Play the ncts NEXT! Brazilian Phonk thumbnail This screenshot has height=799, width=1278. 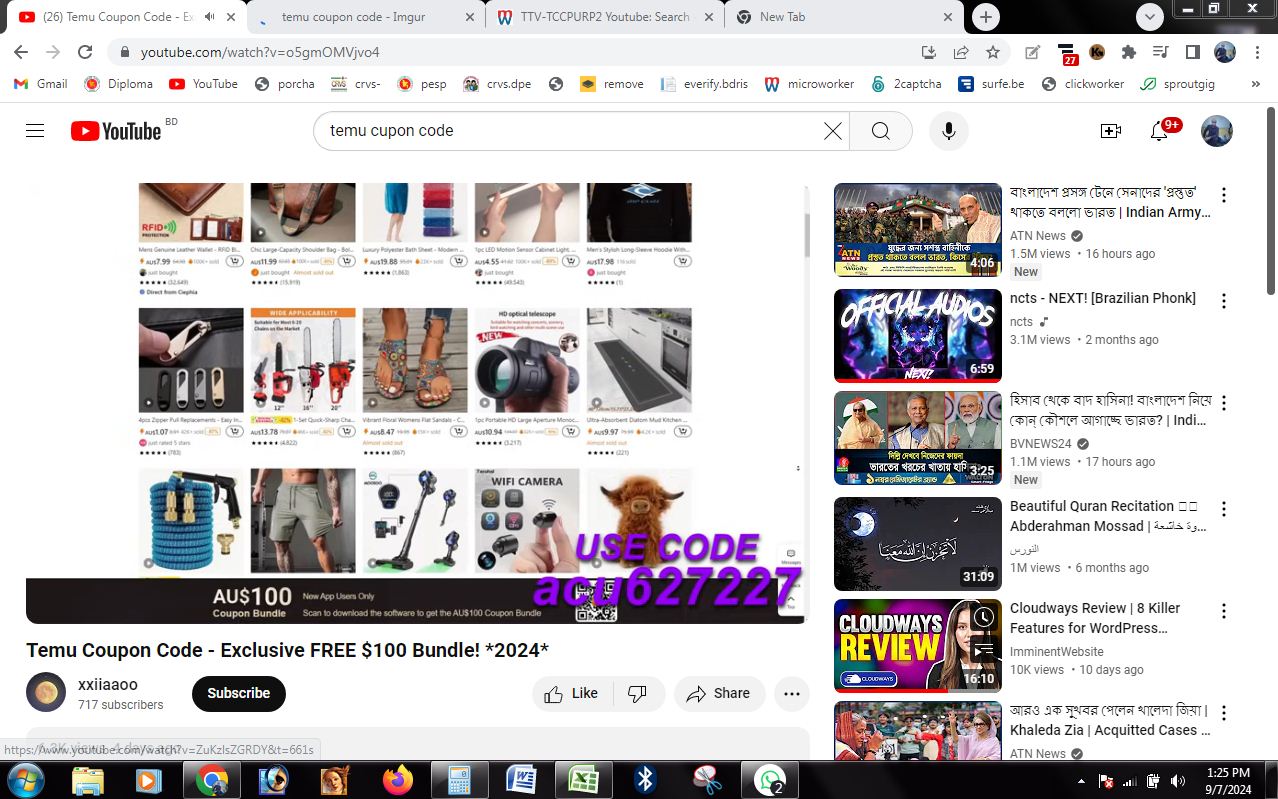tap(918, 335)
